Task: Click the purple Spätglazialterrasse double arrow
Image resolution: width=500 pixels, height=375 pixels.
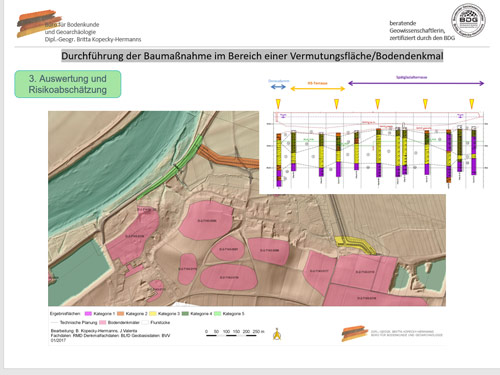Action: (x=416, y=83)
